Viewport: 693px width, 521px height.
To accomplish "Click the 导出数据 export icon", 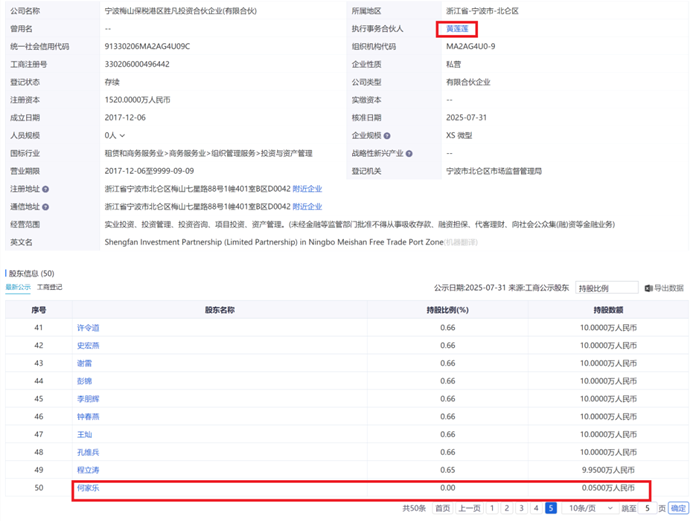I will tap(649, 288).
